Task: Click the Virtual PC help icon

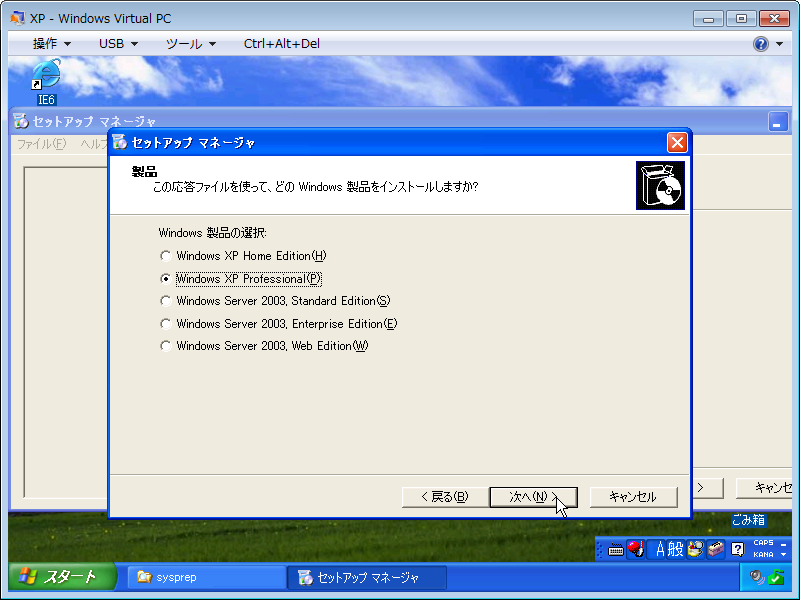Action: pyautogui.click(x=760, y=44)
